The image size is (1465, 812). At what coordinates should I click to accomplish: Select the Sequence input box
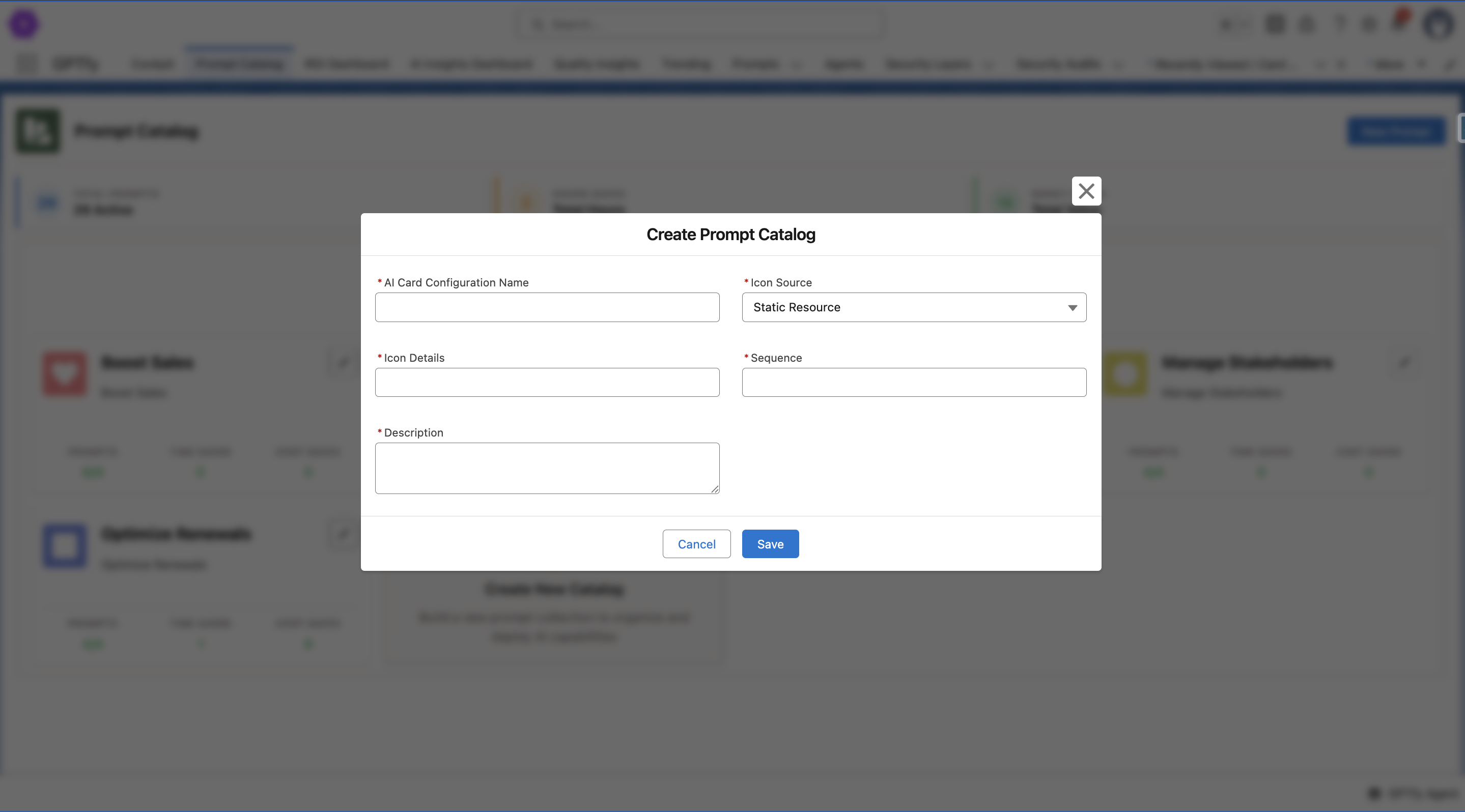(913, 383)
